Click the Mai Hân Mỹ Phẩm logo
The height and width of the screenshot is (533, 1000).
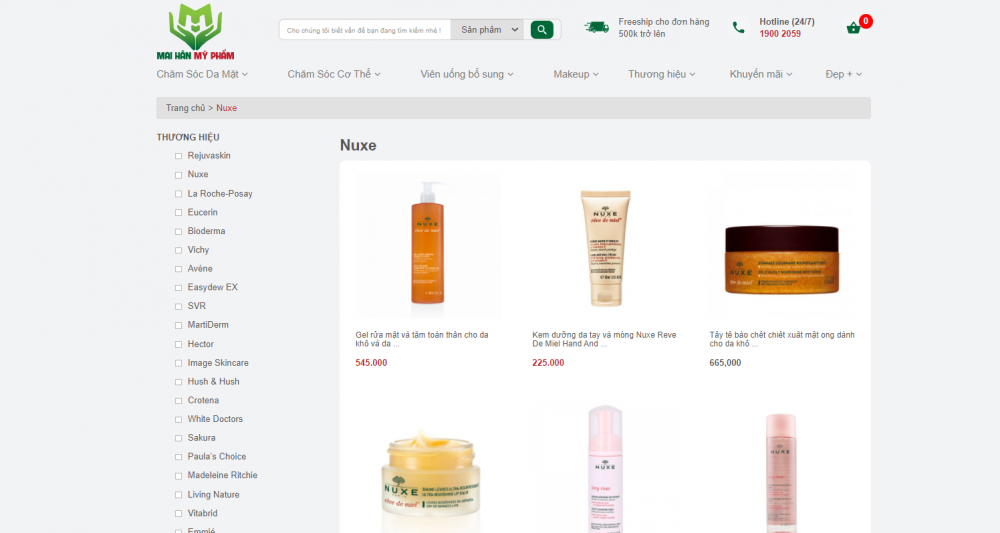[195, 32]
